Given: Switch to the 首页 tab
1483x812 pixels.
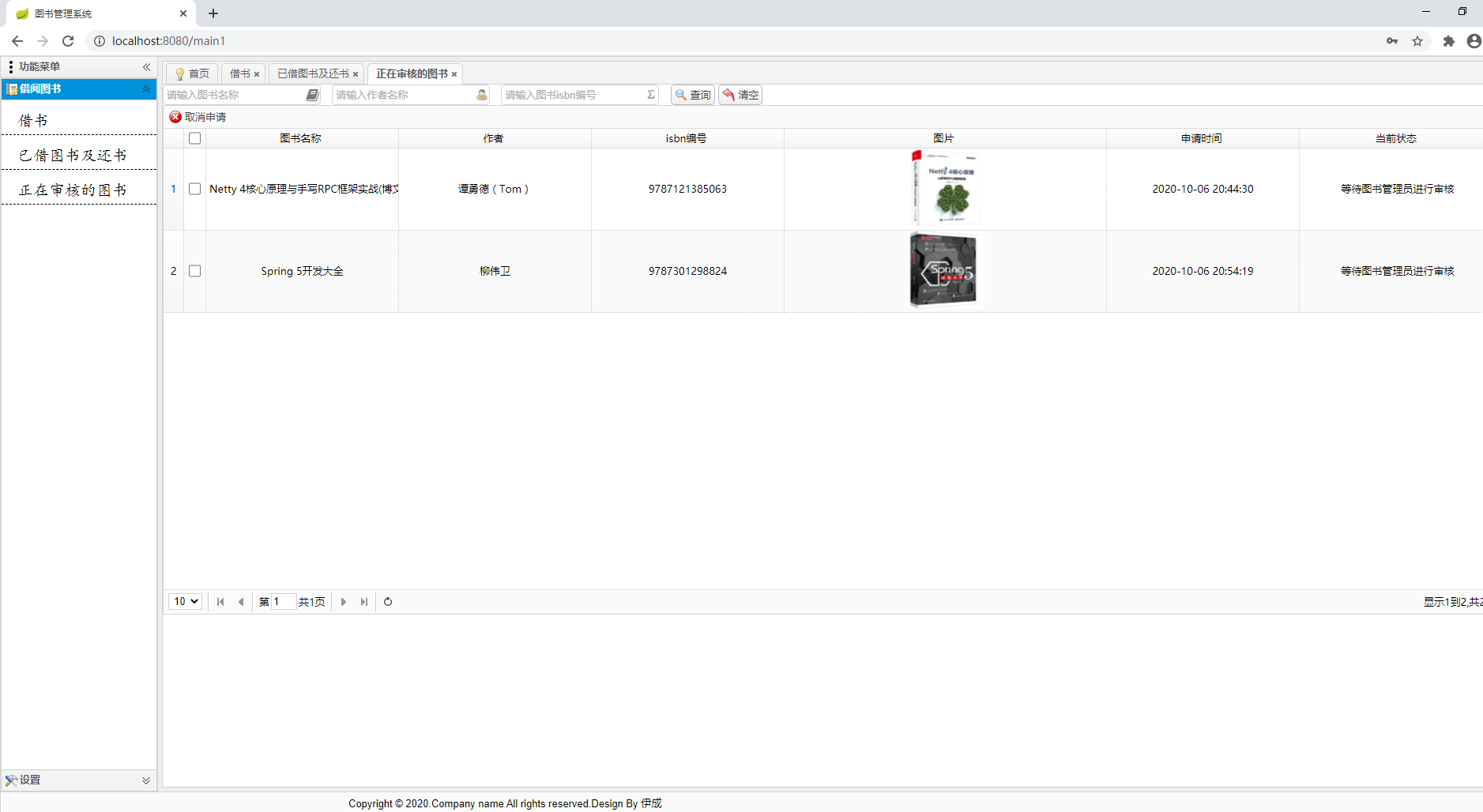Looking at the screenshot, I should [x=192, y=73].
